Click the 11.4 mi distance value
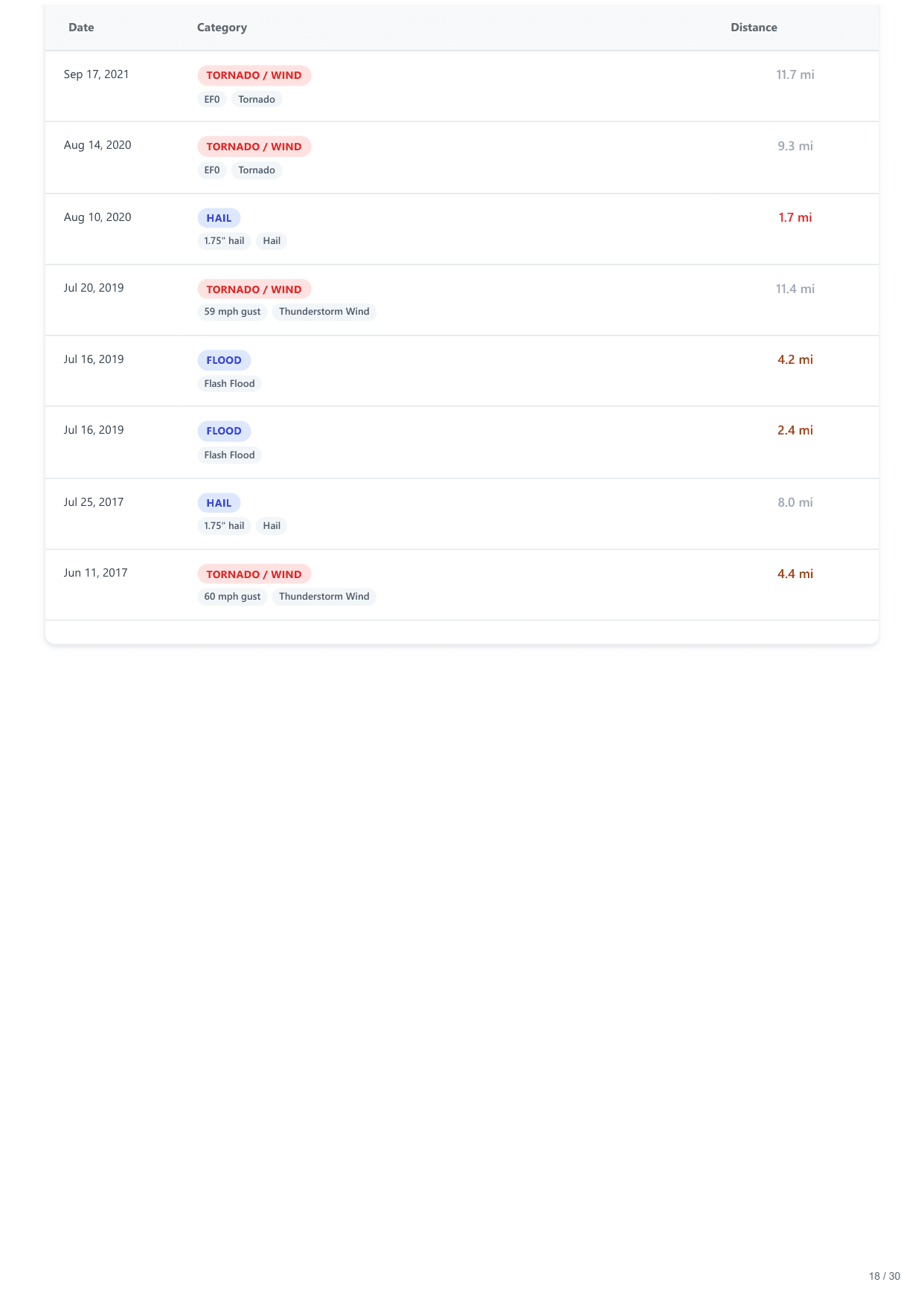 click(795, 289)
